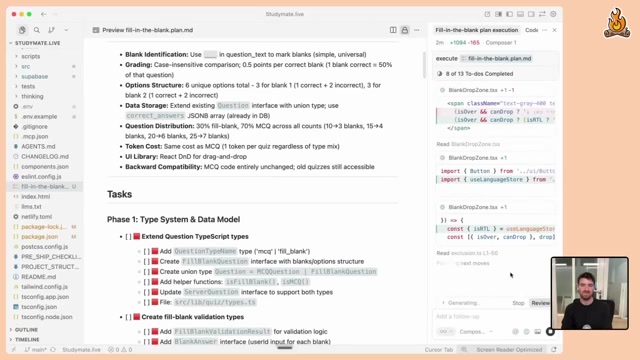Expand the sidebar views chevron dropdown
The image size is (640, 360).
(x=66, y=30)
